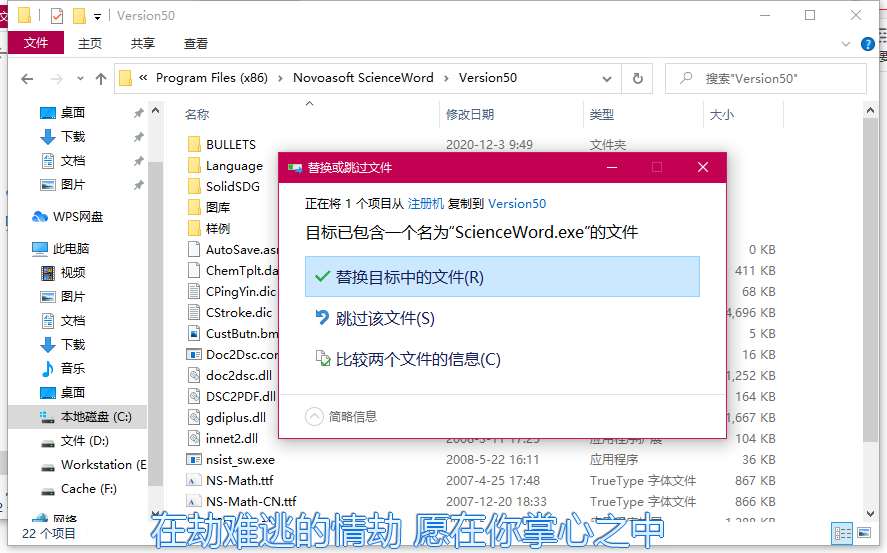Click Novoasoft ScienceWord breadcrumb

click(363, 78)
